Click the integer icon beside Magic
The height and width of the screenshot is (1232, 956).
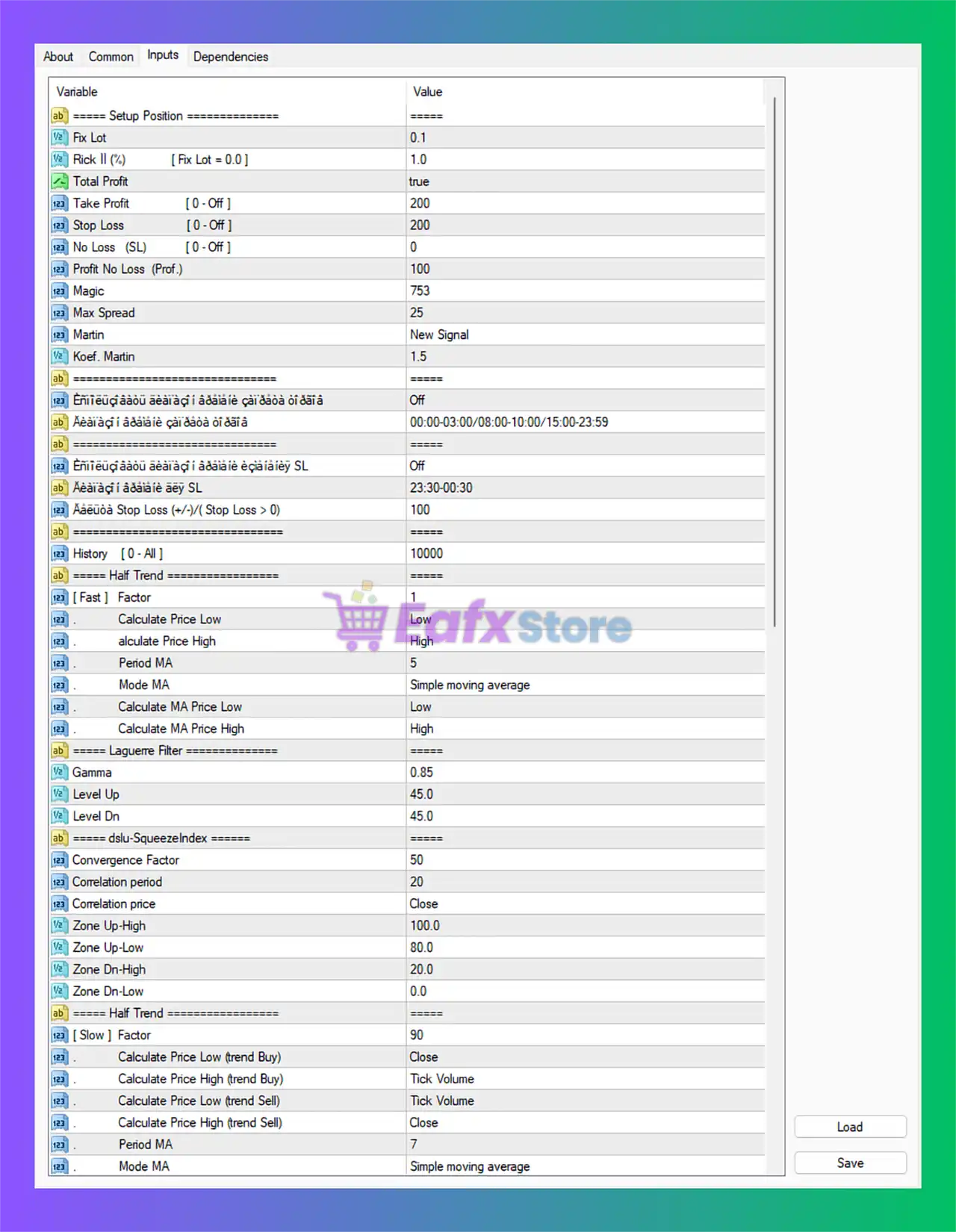pyautogui.click(x=59, y=290)
